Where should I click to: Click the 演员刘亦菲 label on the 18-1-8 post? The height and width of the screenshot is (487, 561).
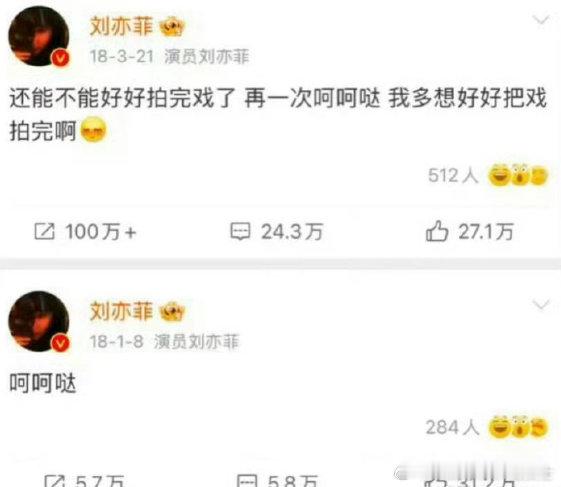196,341
